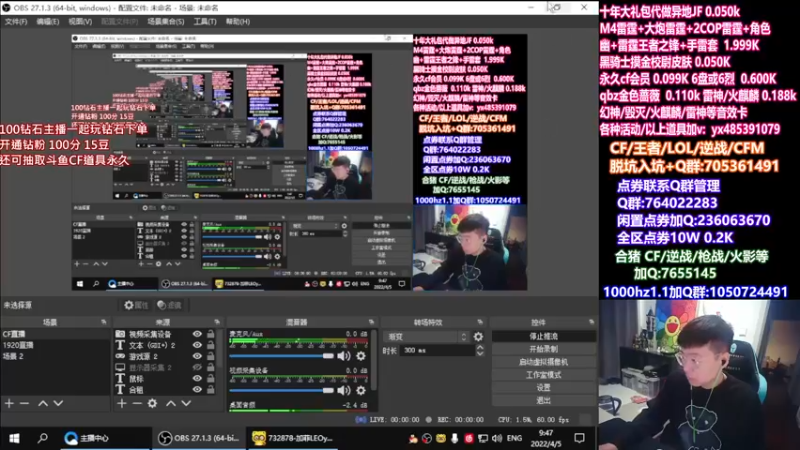Click the network icon in system tray
This screenshot has width=800, height=450.
coord(483,438)
